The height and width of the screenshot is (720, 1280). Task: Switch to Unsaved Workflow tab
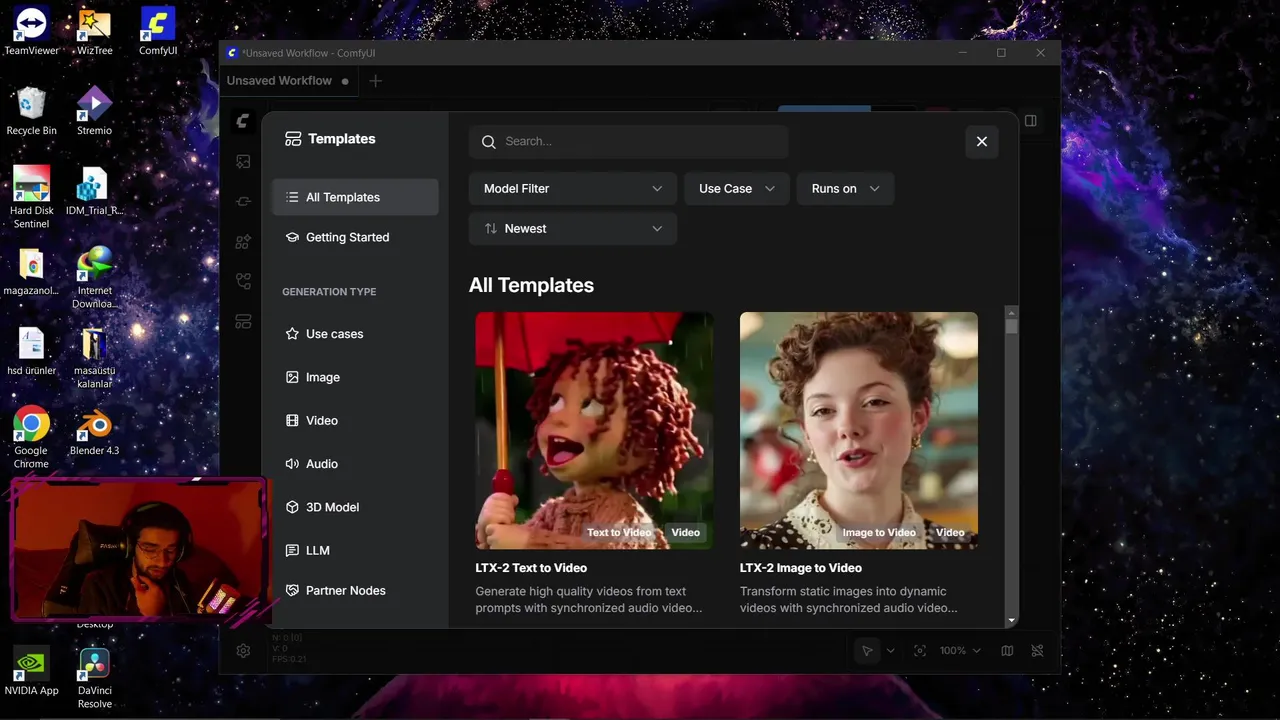pos(287,81)
